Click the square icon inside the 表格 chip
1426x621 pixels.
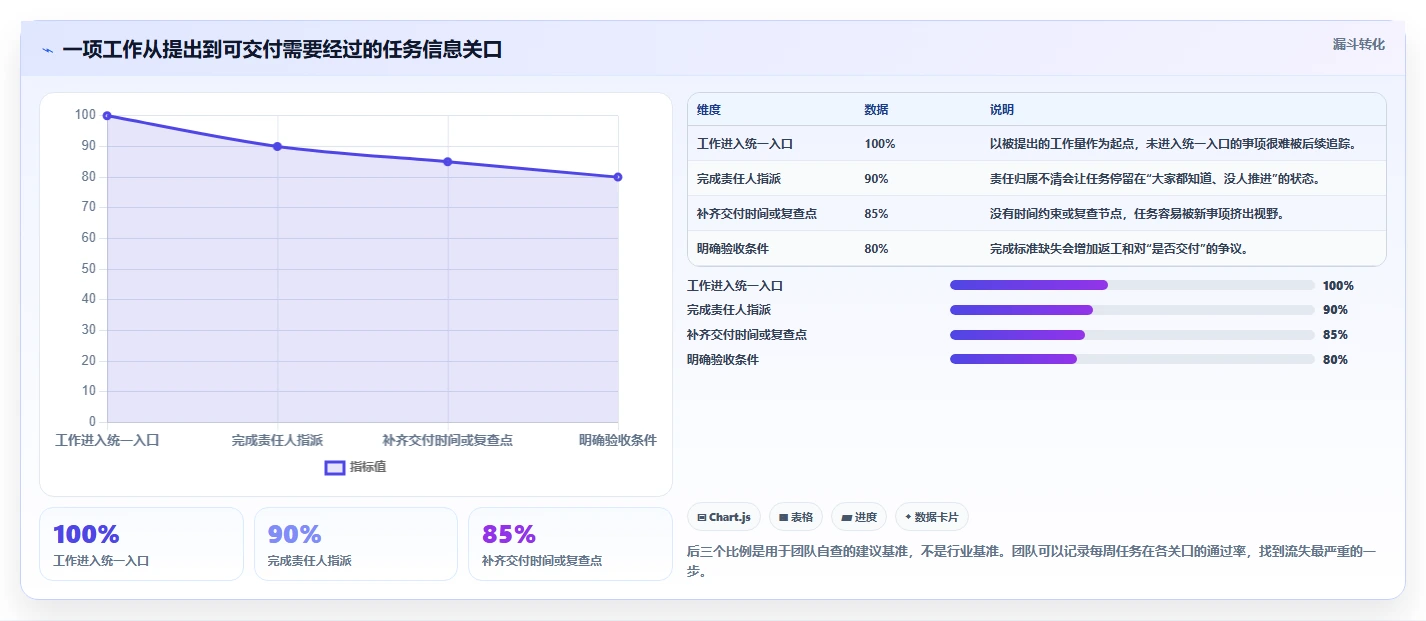pos(784,517)
